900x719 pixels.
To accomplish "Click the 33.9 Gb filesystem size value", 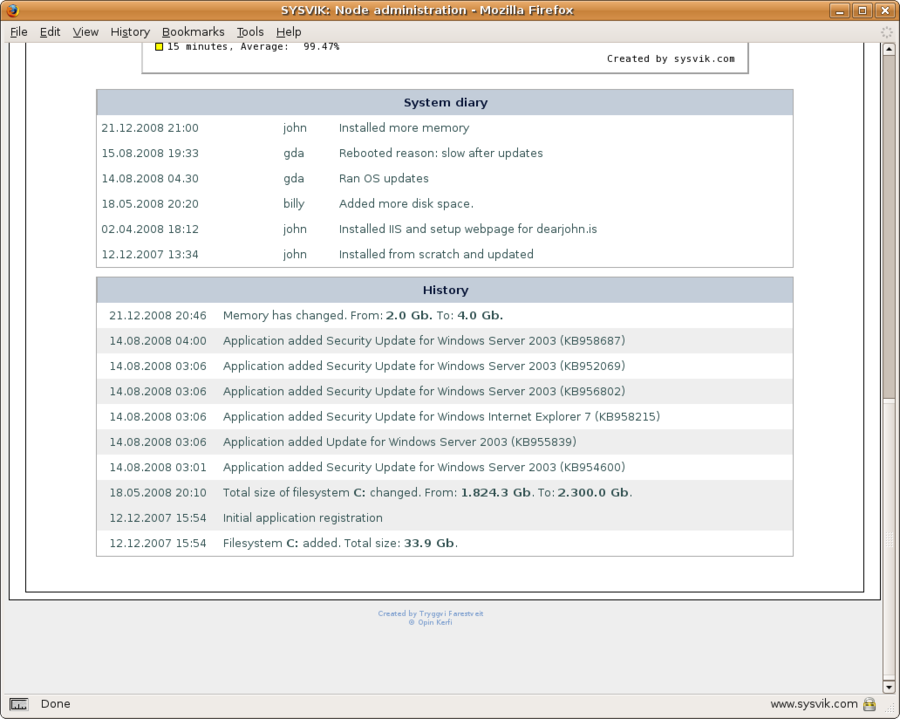I will tap(430, 543).
